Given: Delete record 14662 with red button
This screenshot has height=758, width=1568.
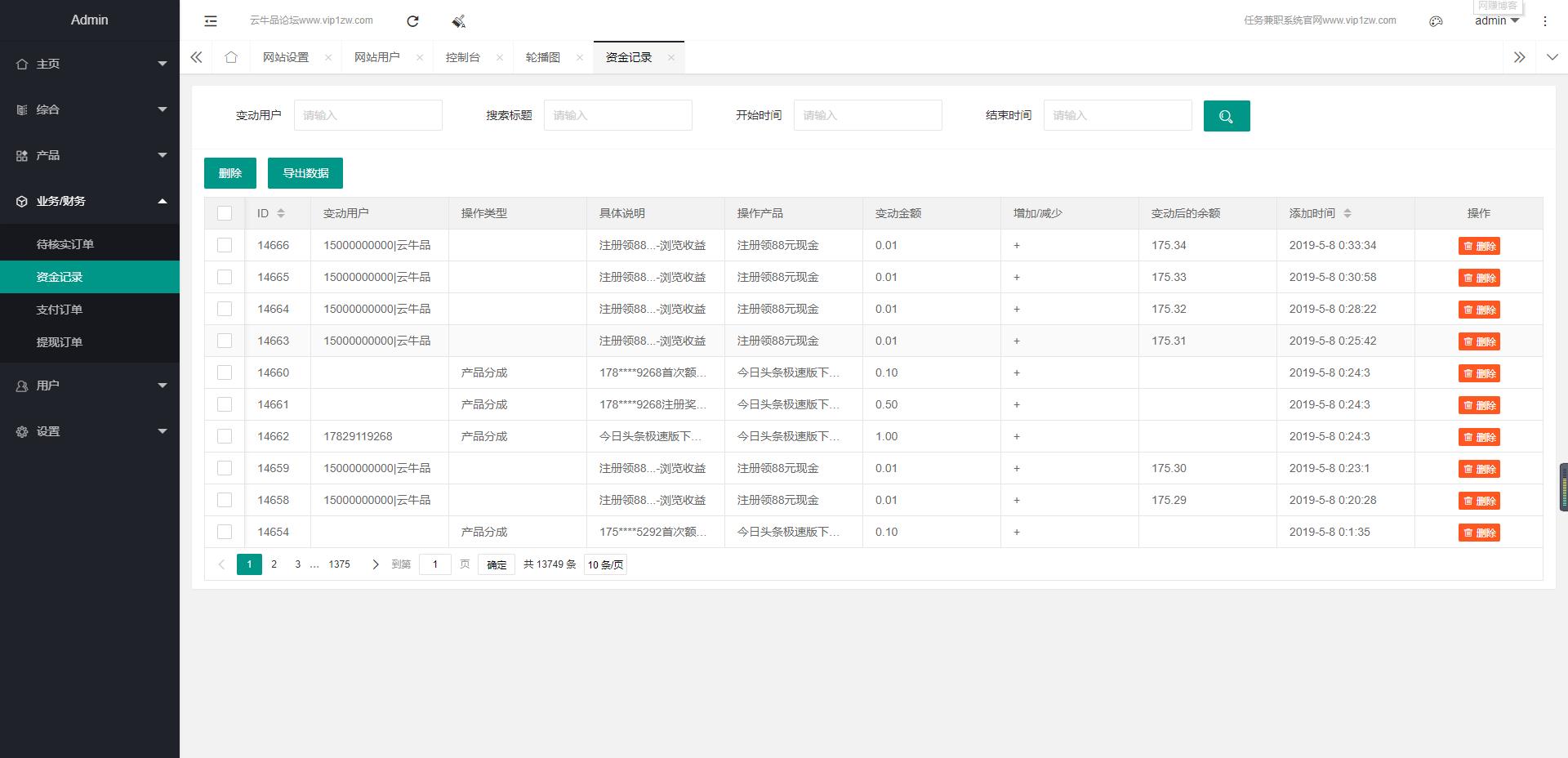Looking at the screenshot, I should 1479,437.
